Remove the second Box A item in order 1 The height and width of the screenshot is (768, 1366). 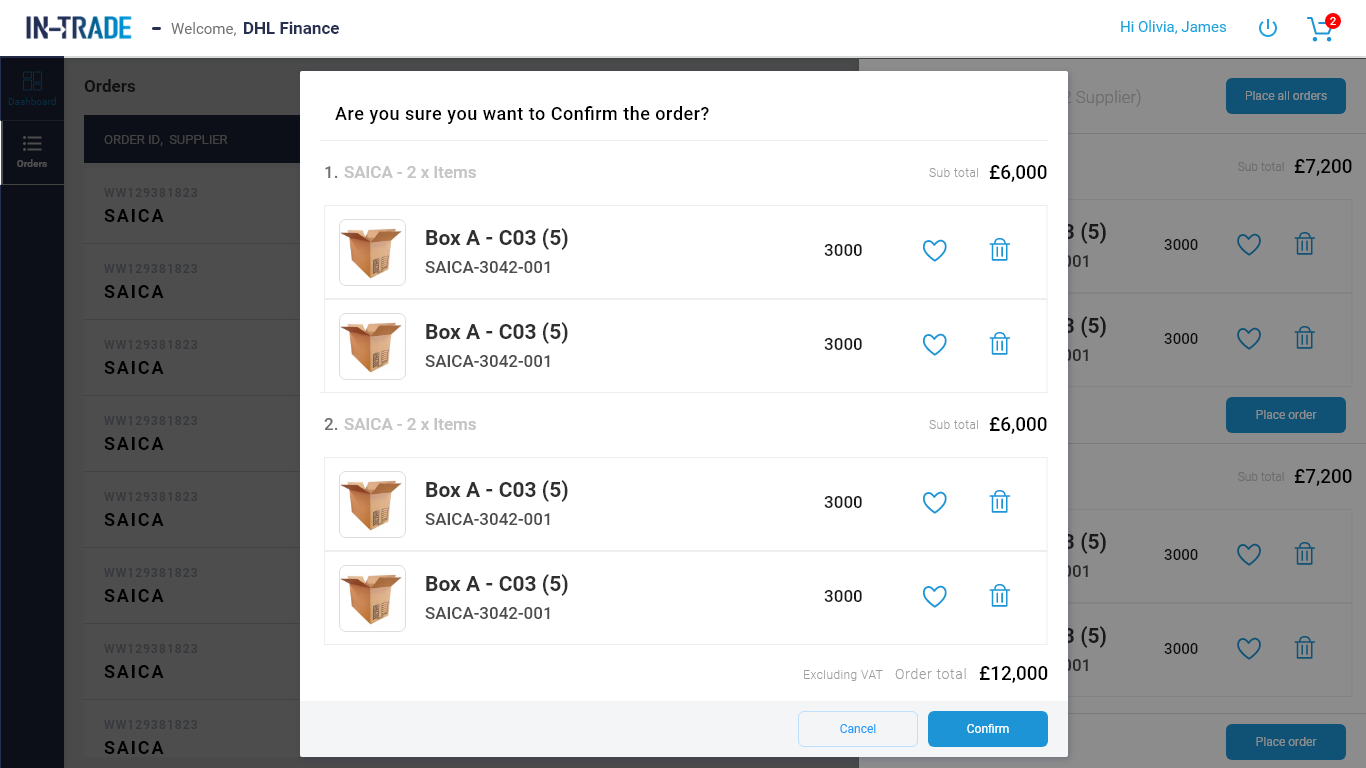999,344
